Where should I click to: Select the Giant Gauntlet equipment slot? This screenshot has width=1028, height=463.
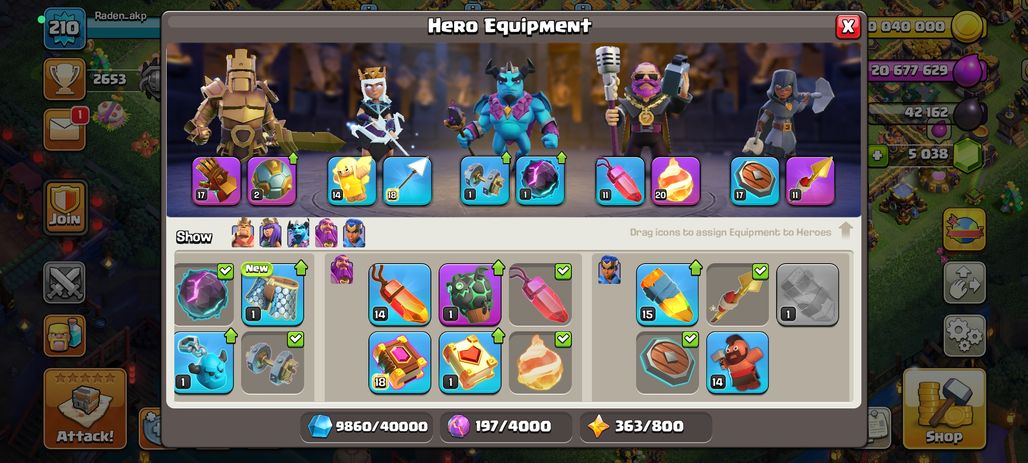tap(216, 180)
